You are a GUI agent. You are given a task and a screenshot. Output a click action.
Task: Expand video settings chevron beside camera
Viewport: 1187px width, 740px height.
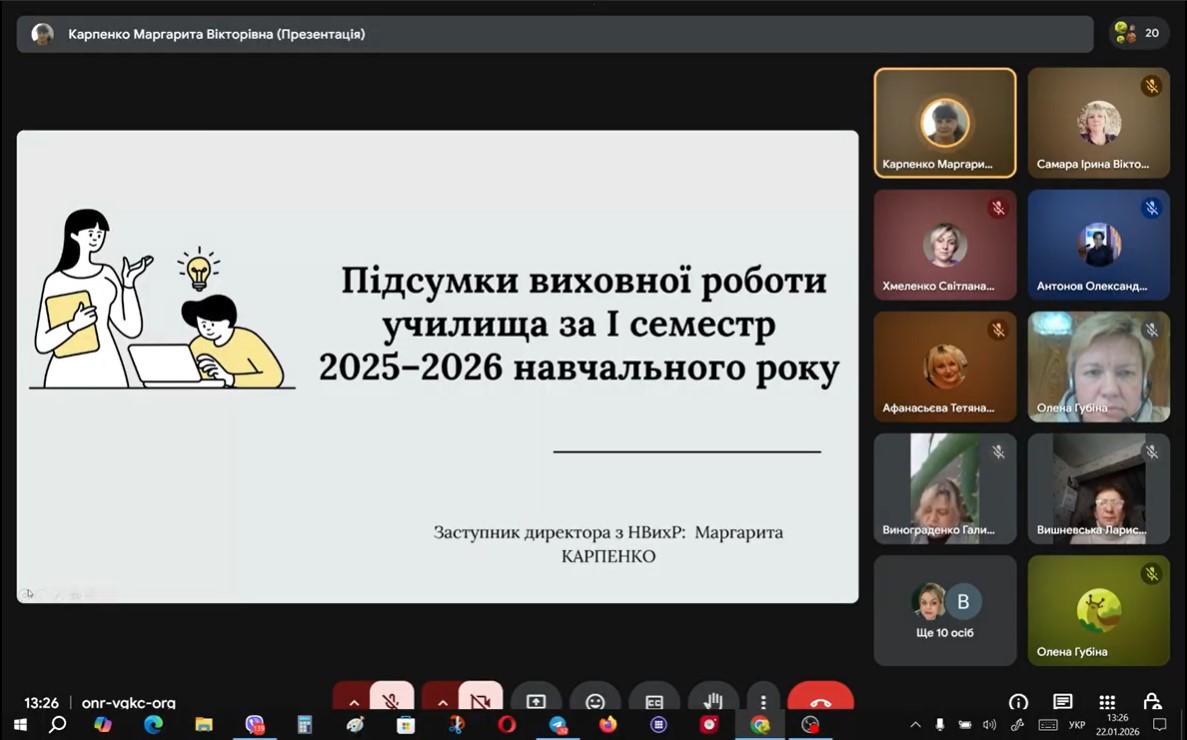442,702
